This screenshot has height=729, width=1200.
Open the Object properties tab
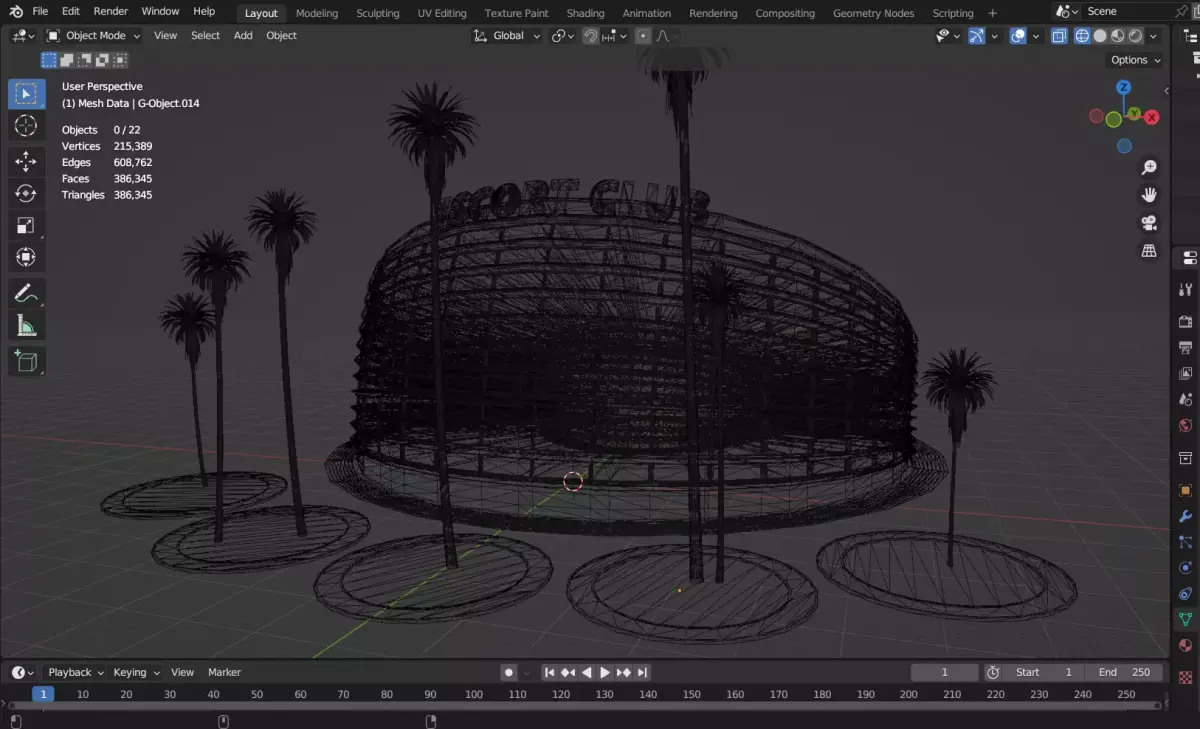(1186, 490)
